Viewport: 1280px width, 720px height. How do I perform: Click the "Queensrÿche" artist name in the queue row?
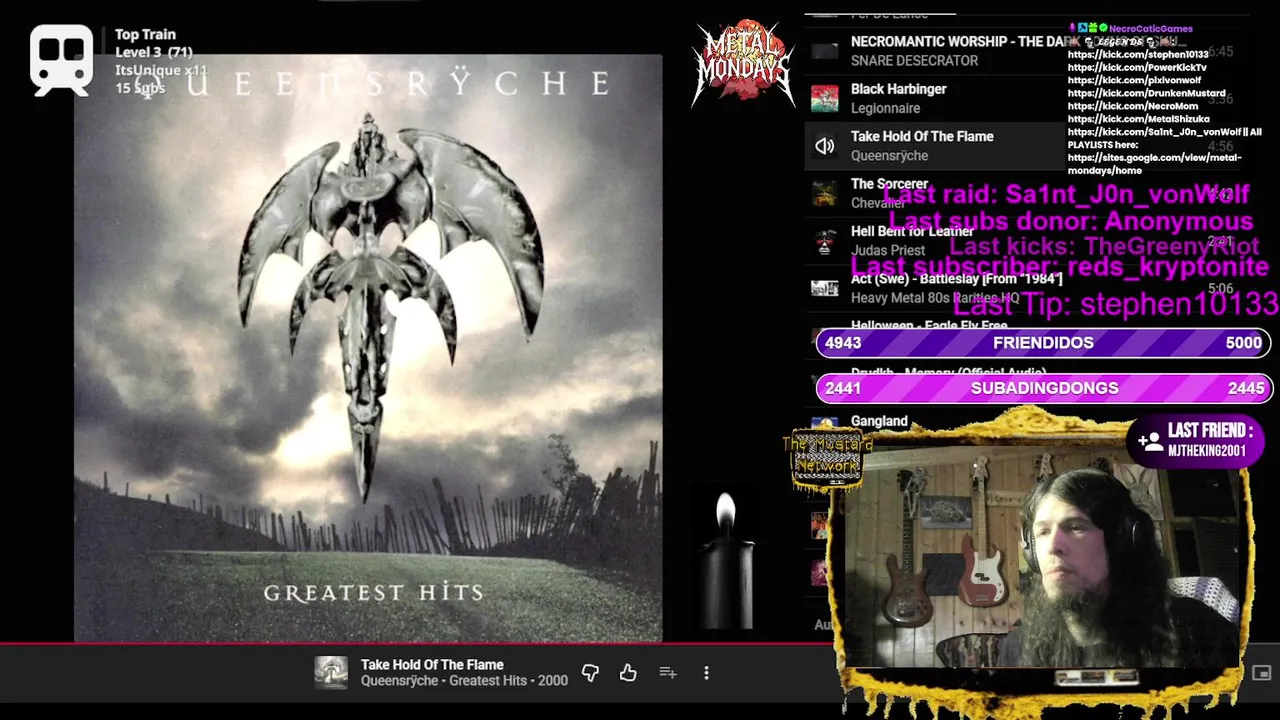[x=889, y=156]
